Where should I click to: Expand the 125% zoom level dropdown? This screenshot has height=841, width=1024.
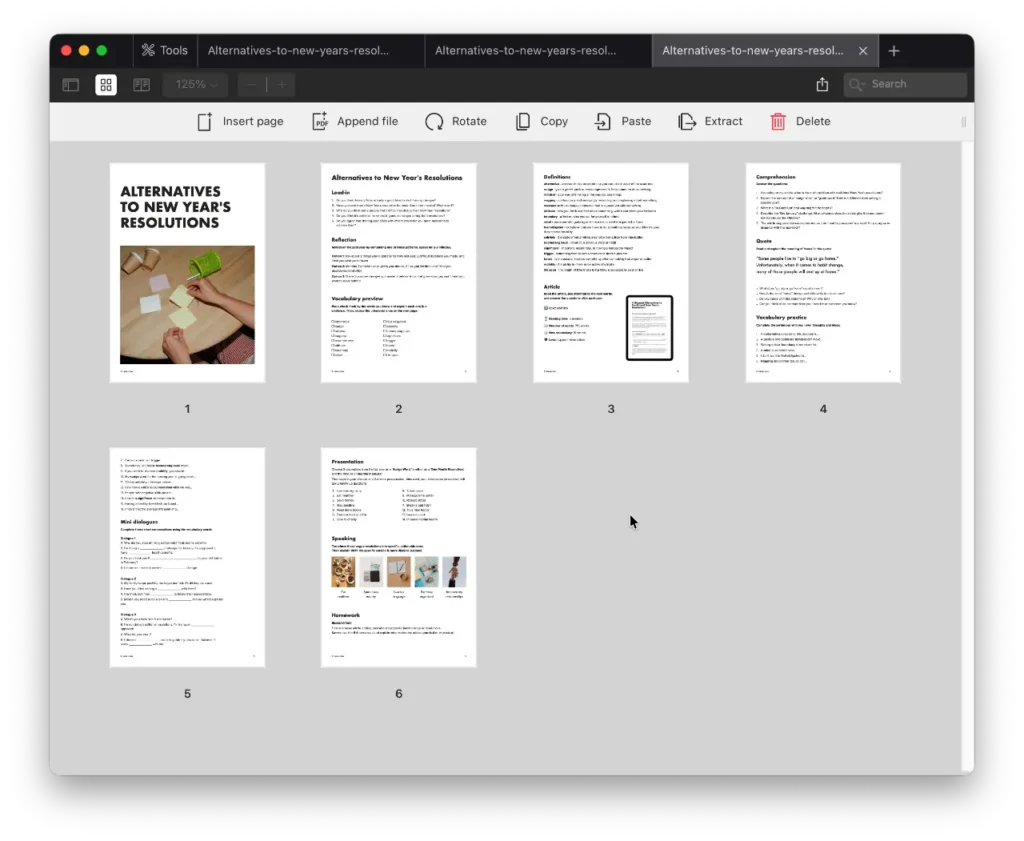(196, 85)
